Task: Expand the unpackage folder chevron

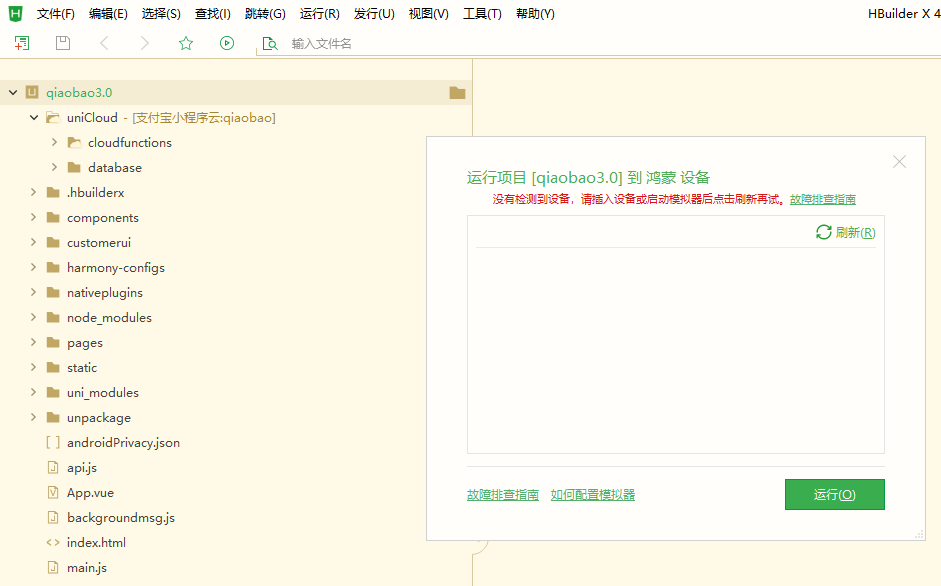Action: [34, 417]
